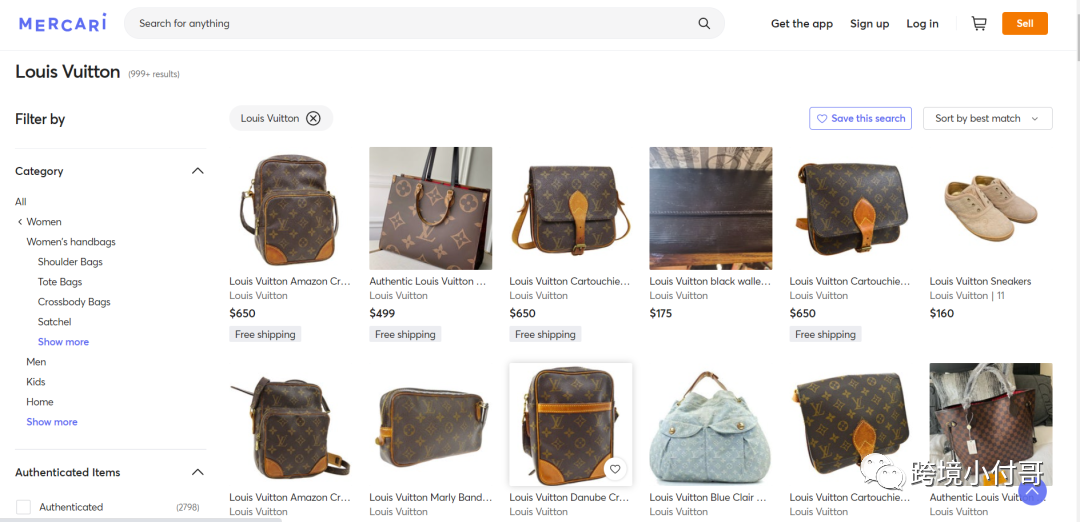Go back using the Women chevron arrow
Viewport: 1080px width, 522px height.
click(x=20, y=222)
